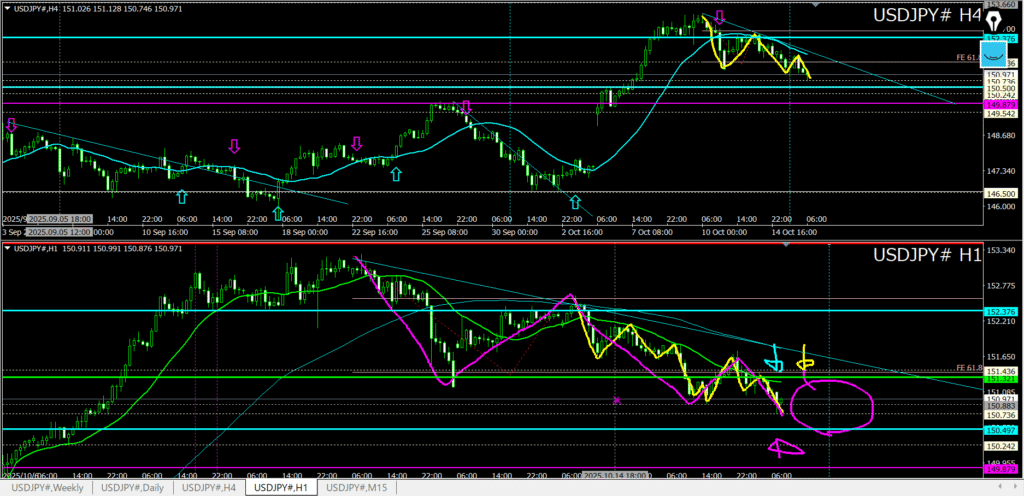Image resolution: width=1024 pixels, height=496 pixels.
Task: Select the hand-drawn yellow up arrow on H1 chart
Action: point(806,358)
